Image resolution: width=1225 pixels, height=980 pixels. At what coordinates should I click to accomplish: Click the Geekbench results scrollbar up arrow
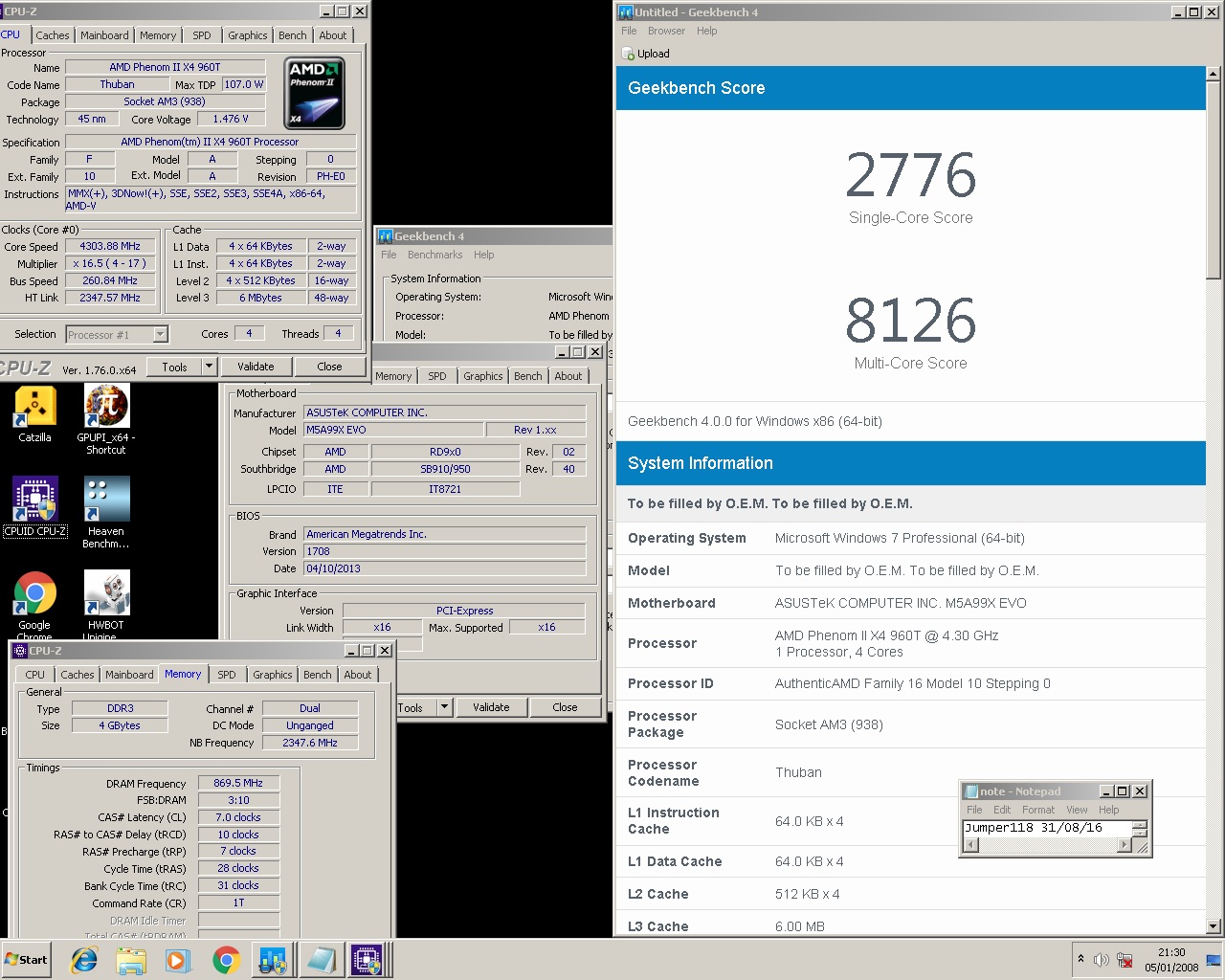click(1214, 74)
